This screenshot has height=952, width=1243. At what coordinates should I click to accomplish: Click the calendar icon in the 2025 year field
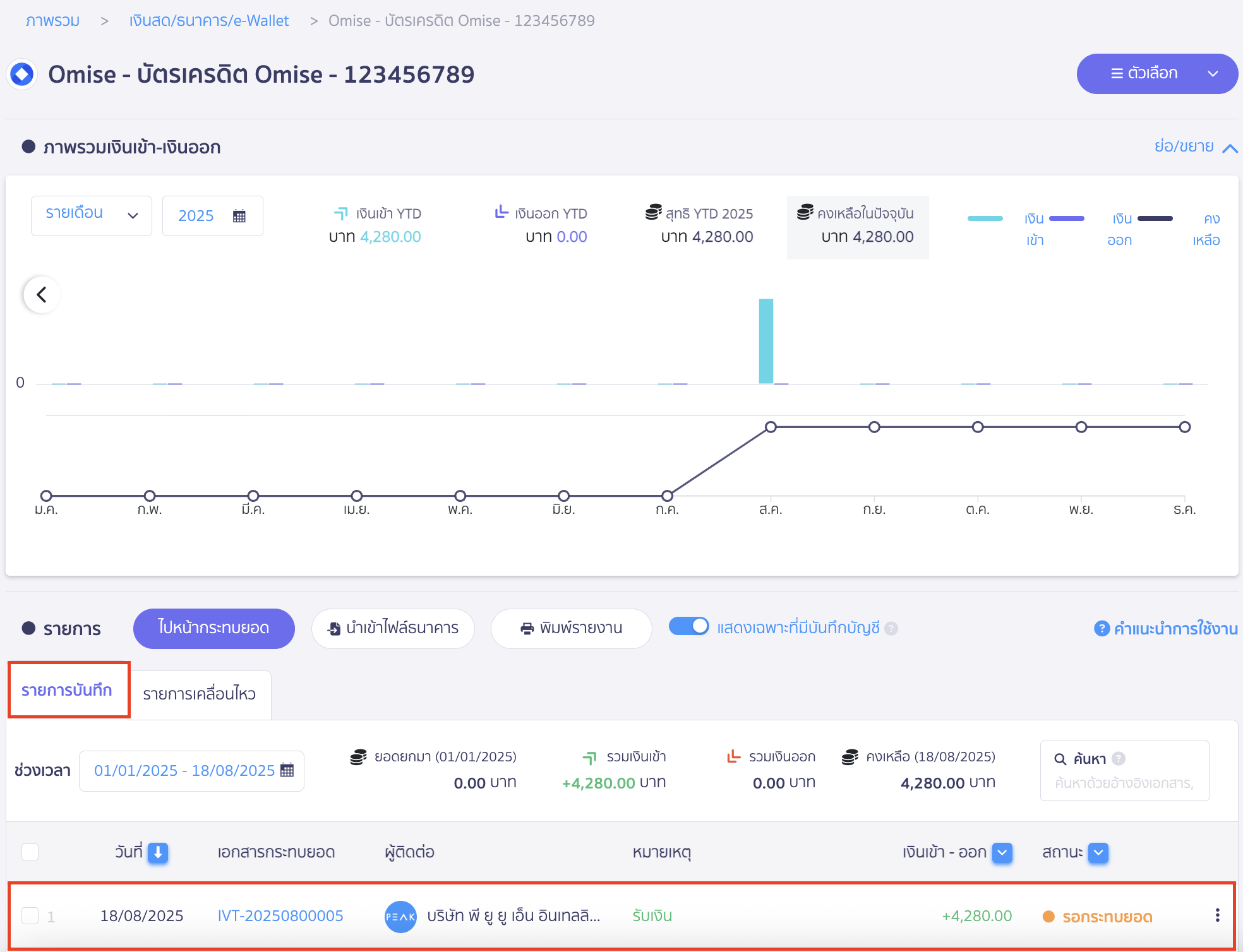click(x=239, y=216)
